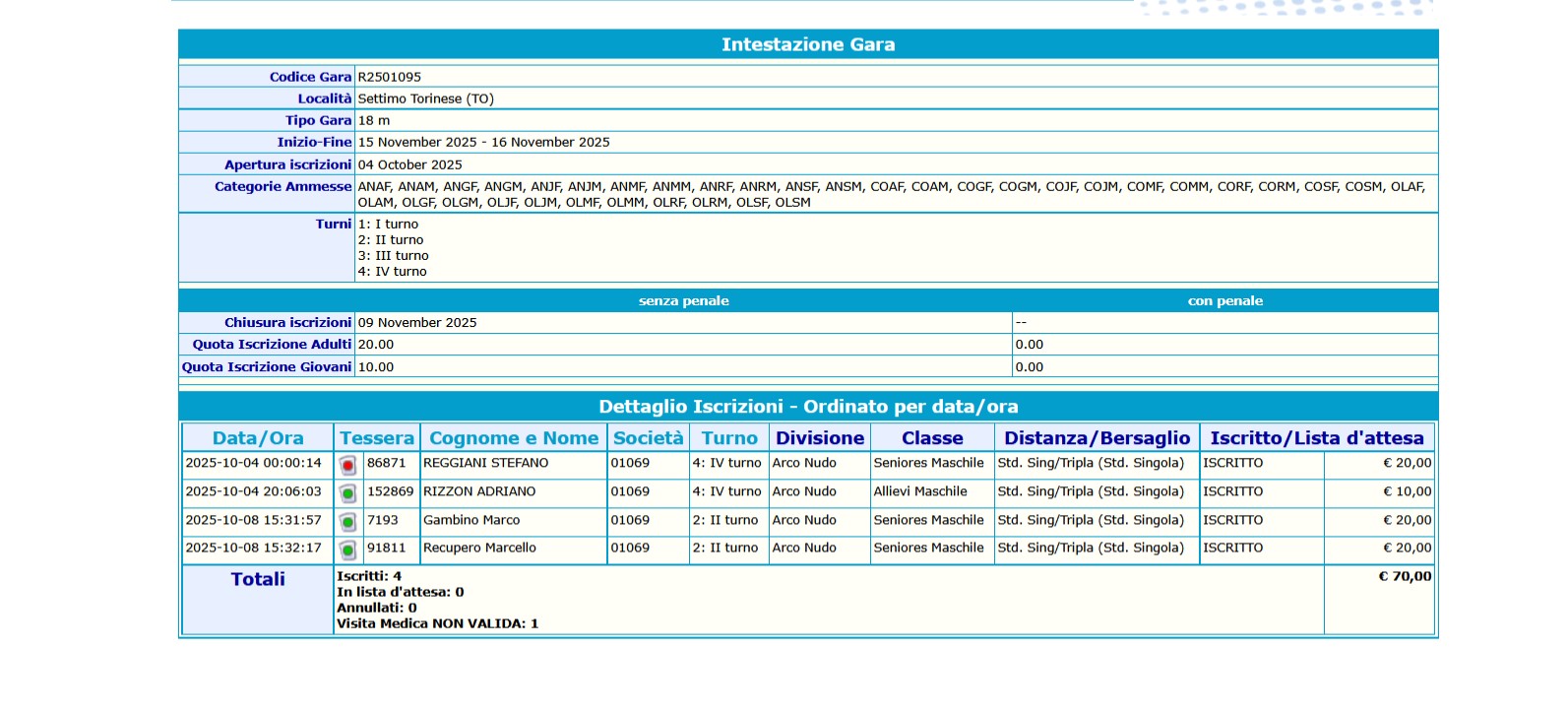1568x712 pixels.
Task: Sort the table by Società header
Action: [x=648, y=438]
